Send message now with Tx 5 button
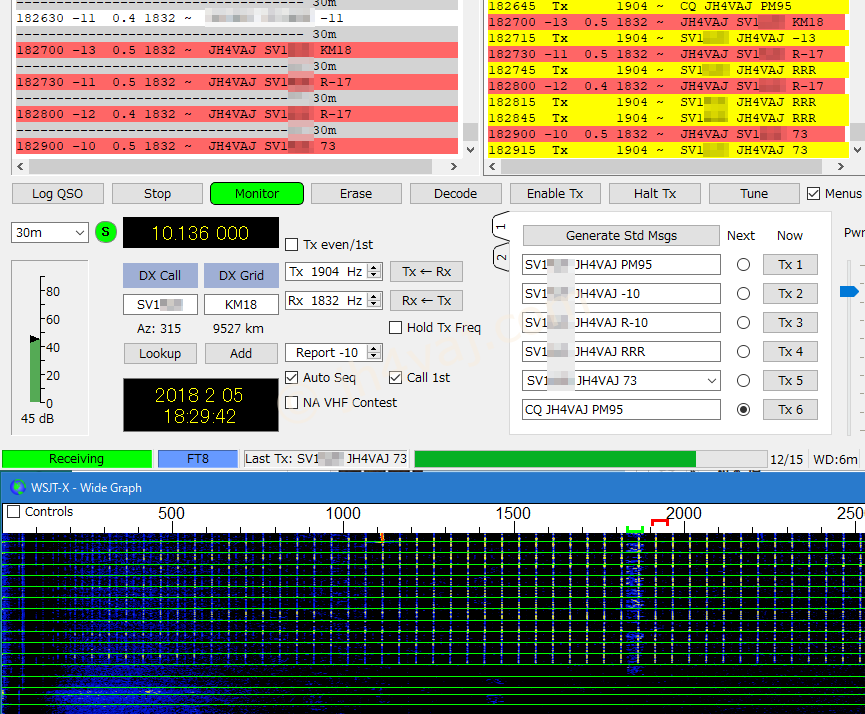The image size is (865, 714). [x=790, y=381]
